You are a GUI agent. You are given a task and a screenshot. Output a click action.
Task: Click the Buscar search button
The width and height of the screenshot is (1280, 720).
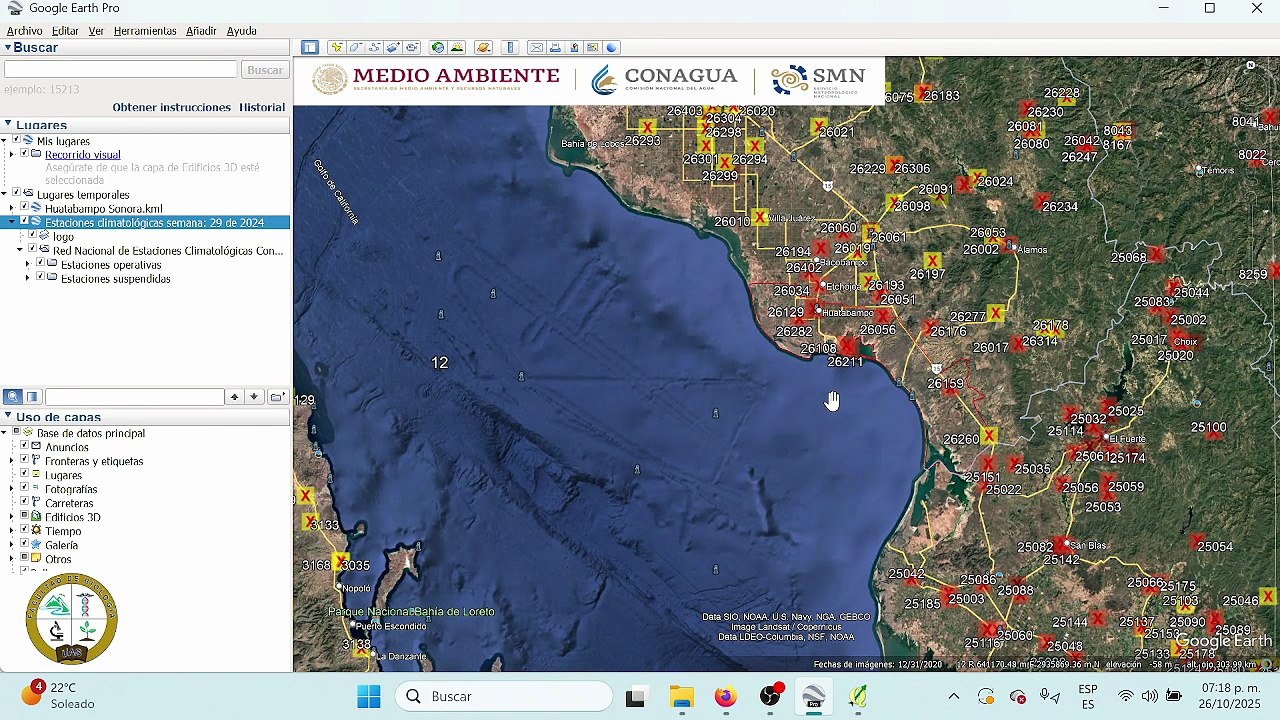point(265,69)
